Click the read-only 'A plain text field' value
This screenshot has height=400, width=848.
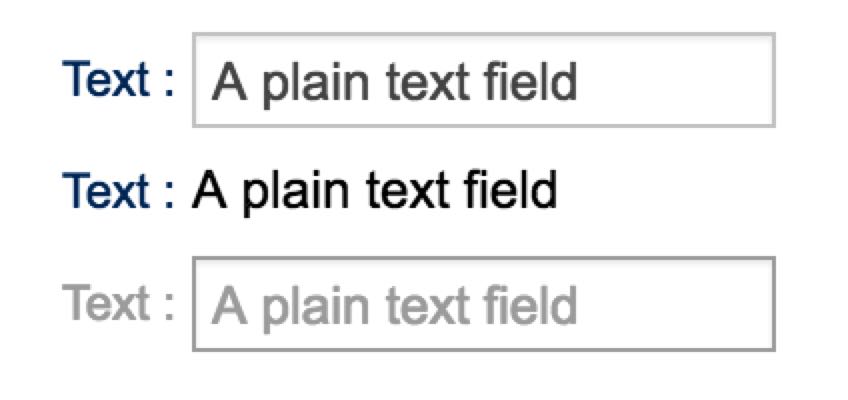374,190
